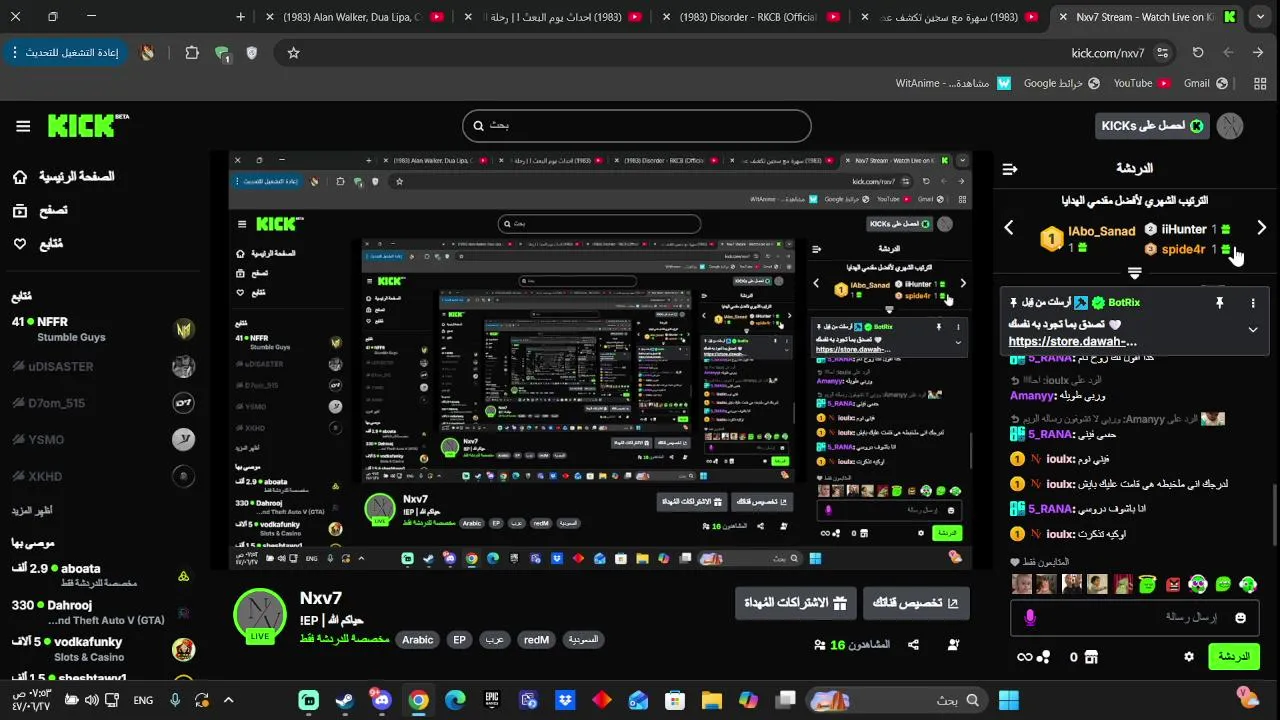Open pinned message three-dot options

[x=1253, y=302]
